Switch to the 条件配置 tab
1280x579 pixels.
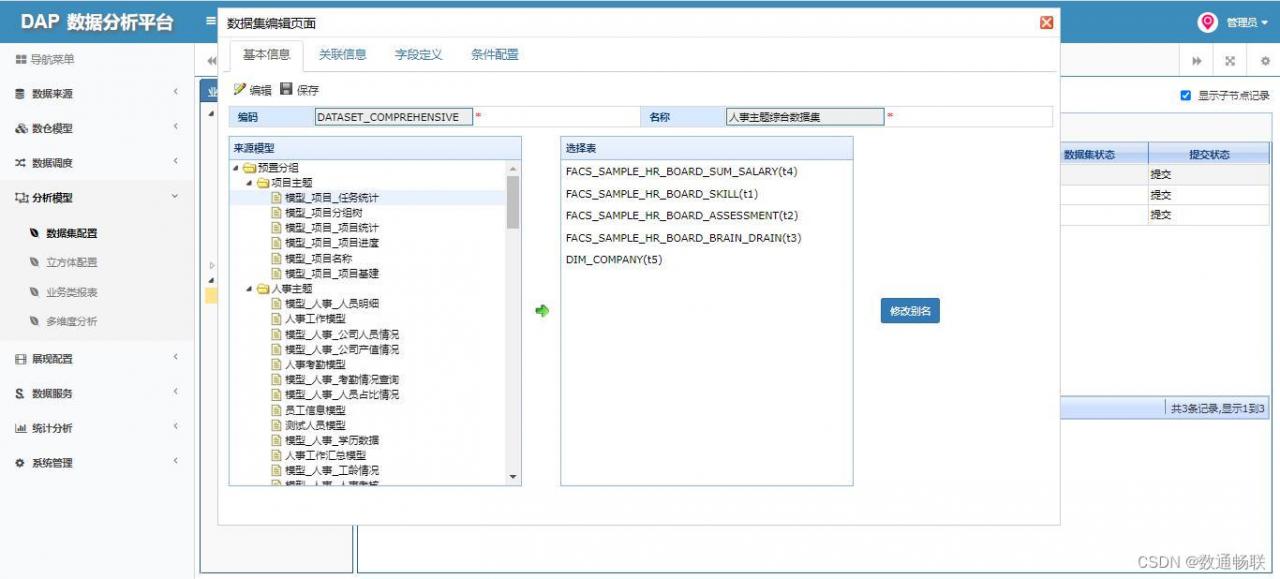coord(495,55)
